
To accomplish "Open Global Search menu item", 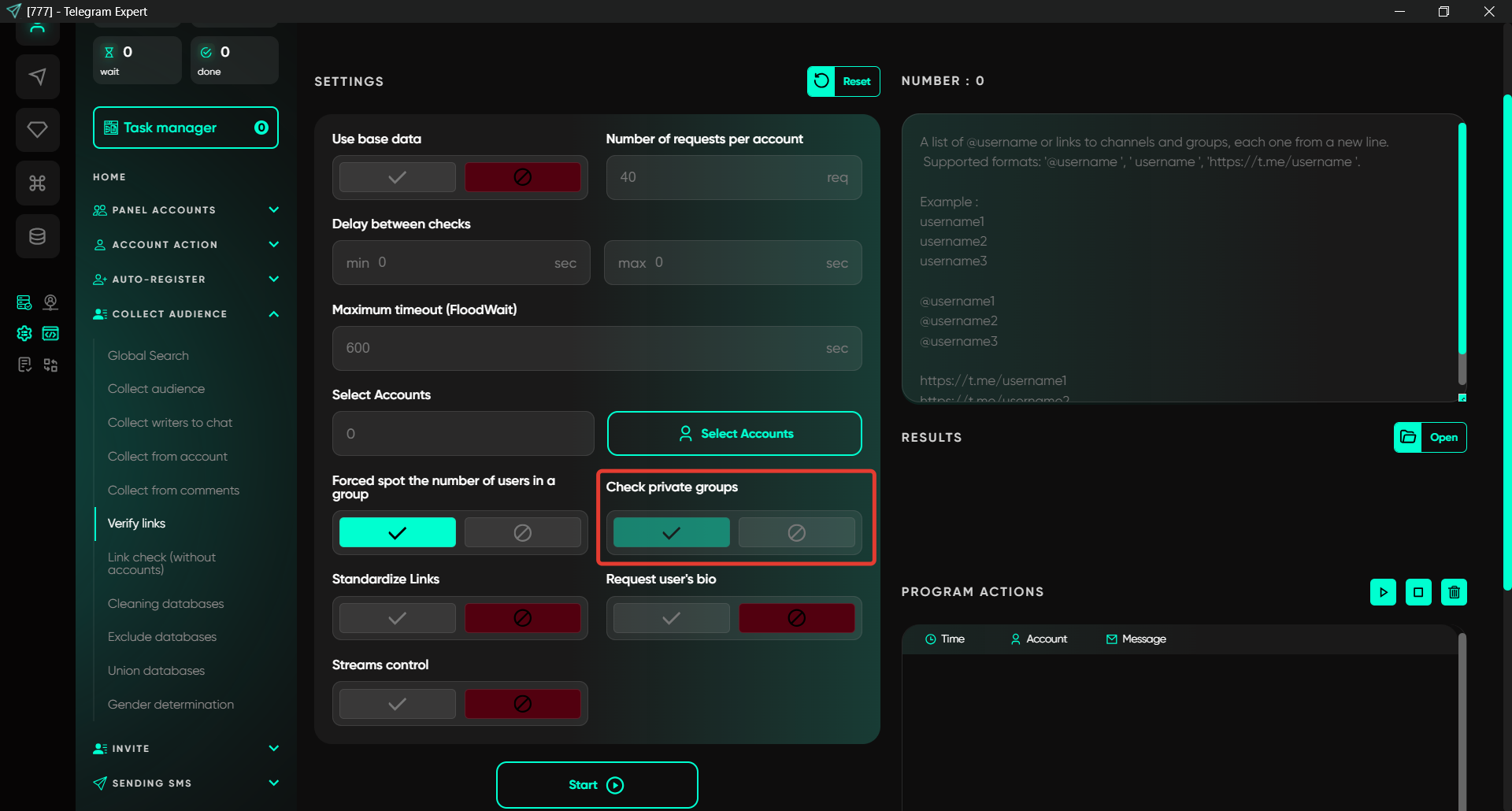I will 148,356.
